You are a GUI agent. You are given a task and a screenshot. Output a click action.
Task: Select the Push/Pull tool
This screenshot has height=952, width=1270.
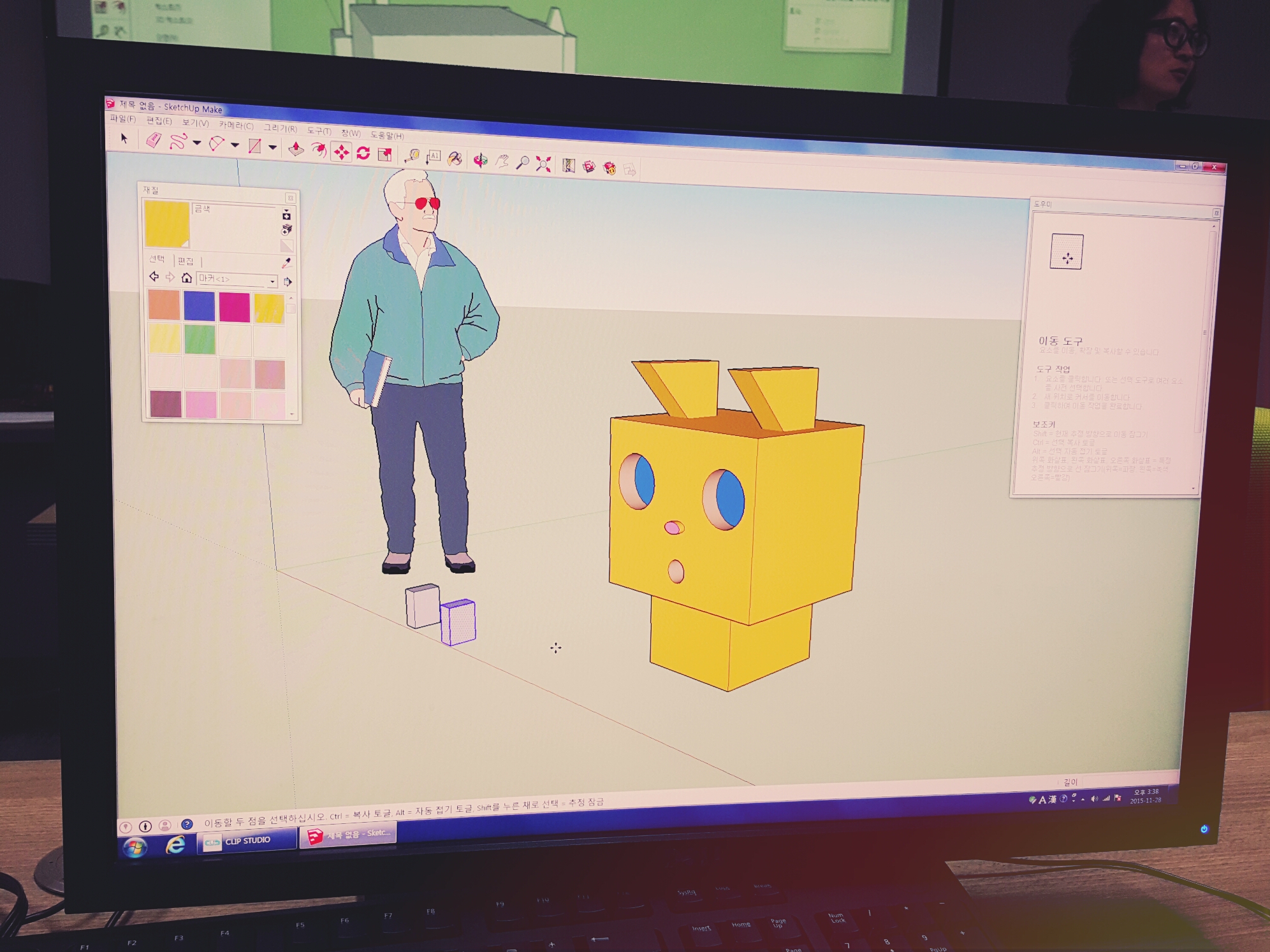(296, 149)
